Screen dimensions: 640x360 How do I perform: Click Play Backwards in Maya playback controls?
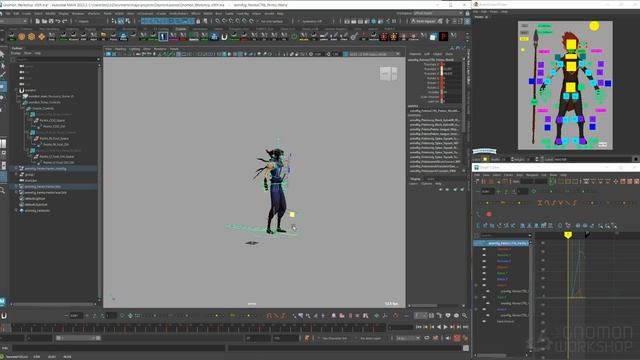[439, 327]
